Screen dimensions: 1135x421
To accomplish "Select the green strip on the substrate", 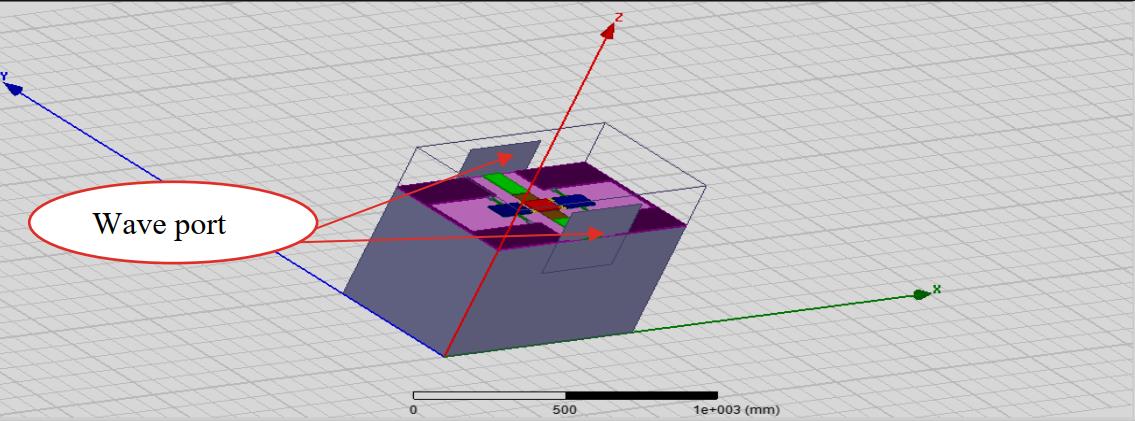I will pyautogui.click(x=504, y=182).
